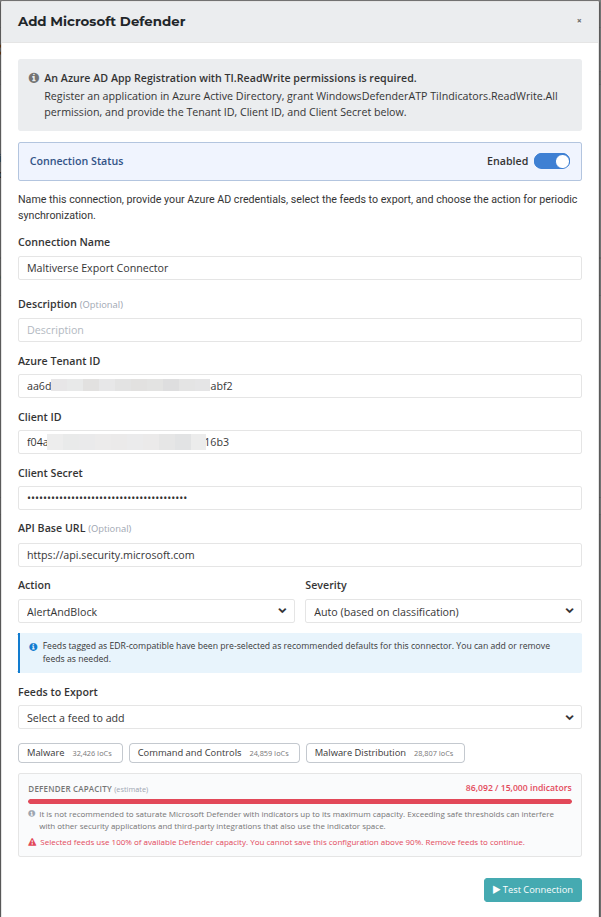Image resolution: width=601 pixels, height=917 pixels.
Task: Click the red warning triangle icon
Action: [x=33, y=842]
